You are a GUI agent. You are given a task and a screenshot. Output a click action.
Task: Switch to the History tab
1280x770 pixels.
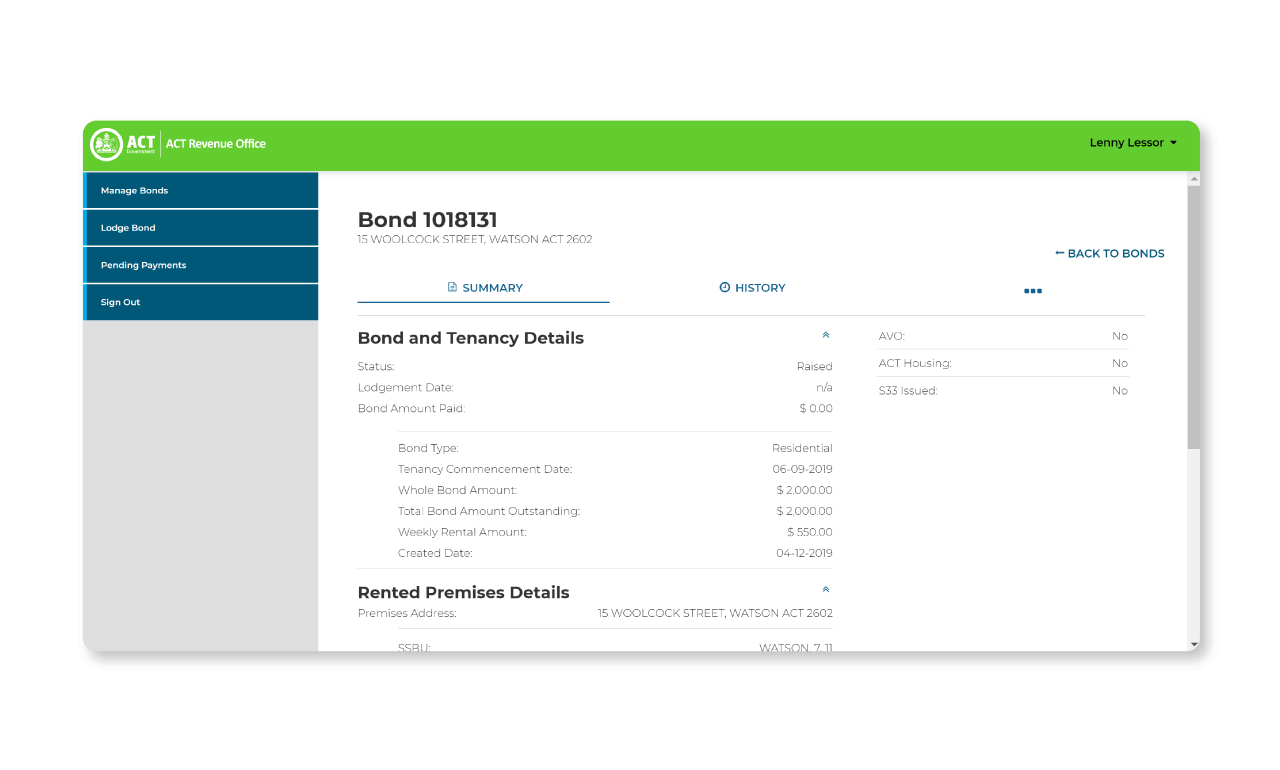752,287
